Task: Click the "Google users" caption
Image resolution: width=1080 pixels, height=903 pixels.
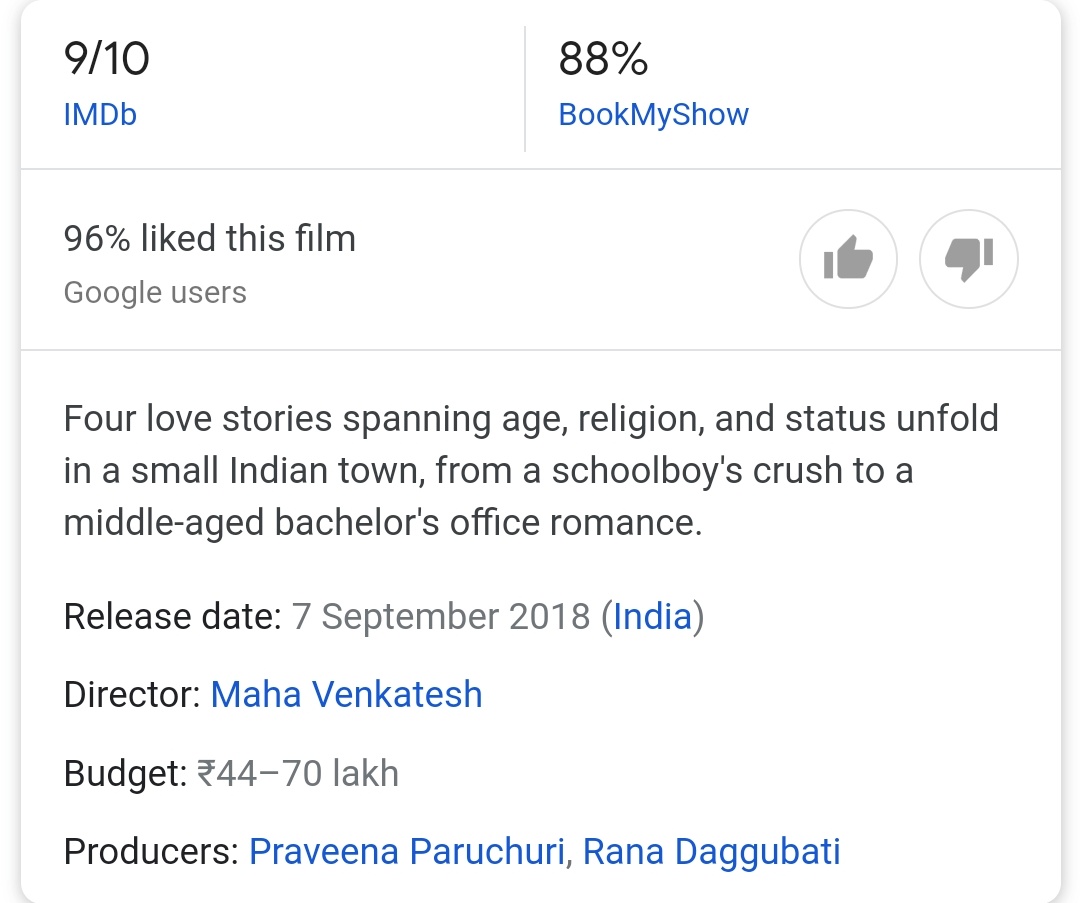Action: (x=155, y=293)
